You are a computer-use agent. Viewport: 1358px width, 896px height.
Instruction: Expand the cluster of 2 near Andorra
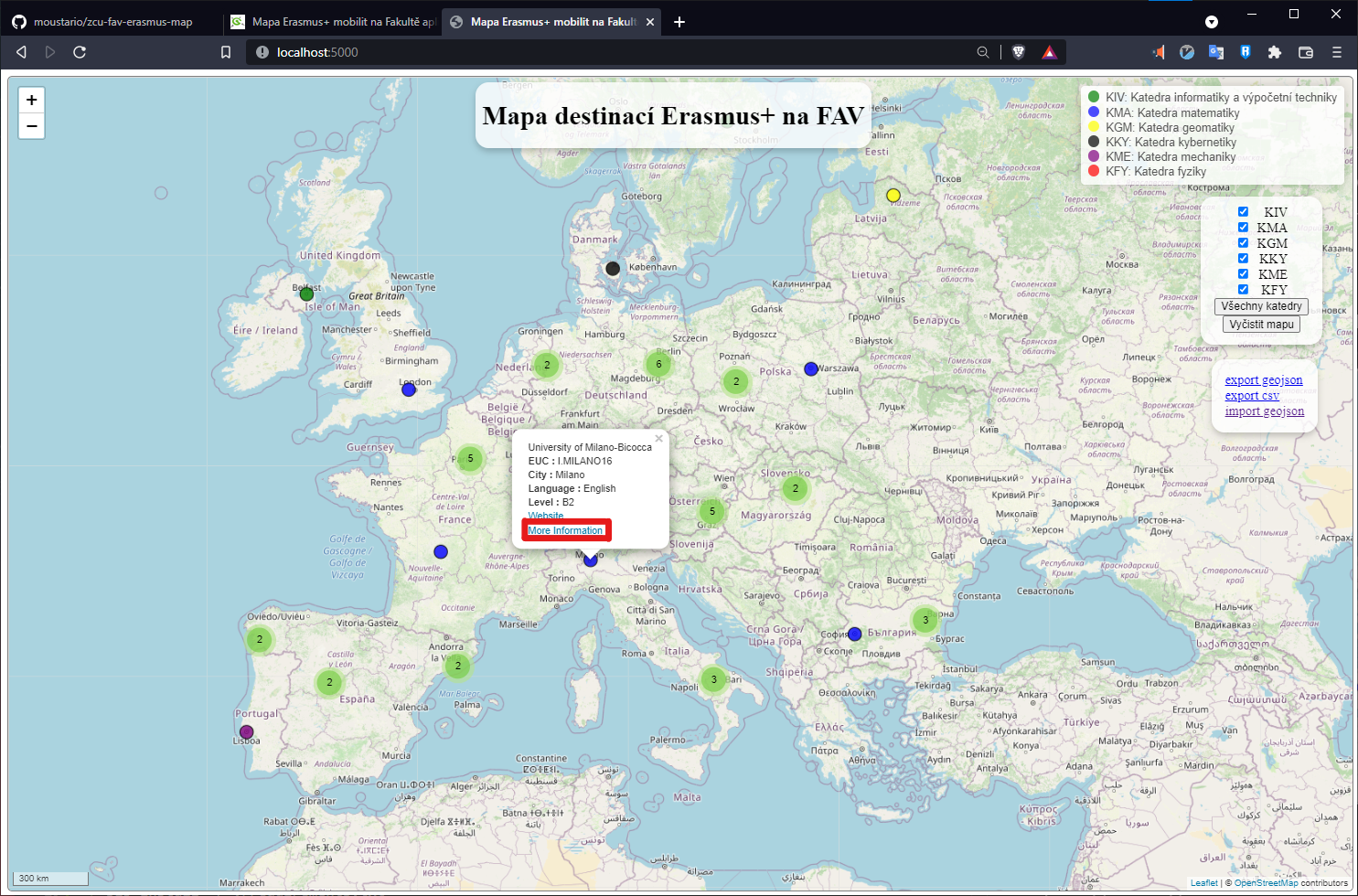(458, 666)
